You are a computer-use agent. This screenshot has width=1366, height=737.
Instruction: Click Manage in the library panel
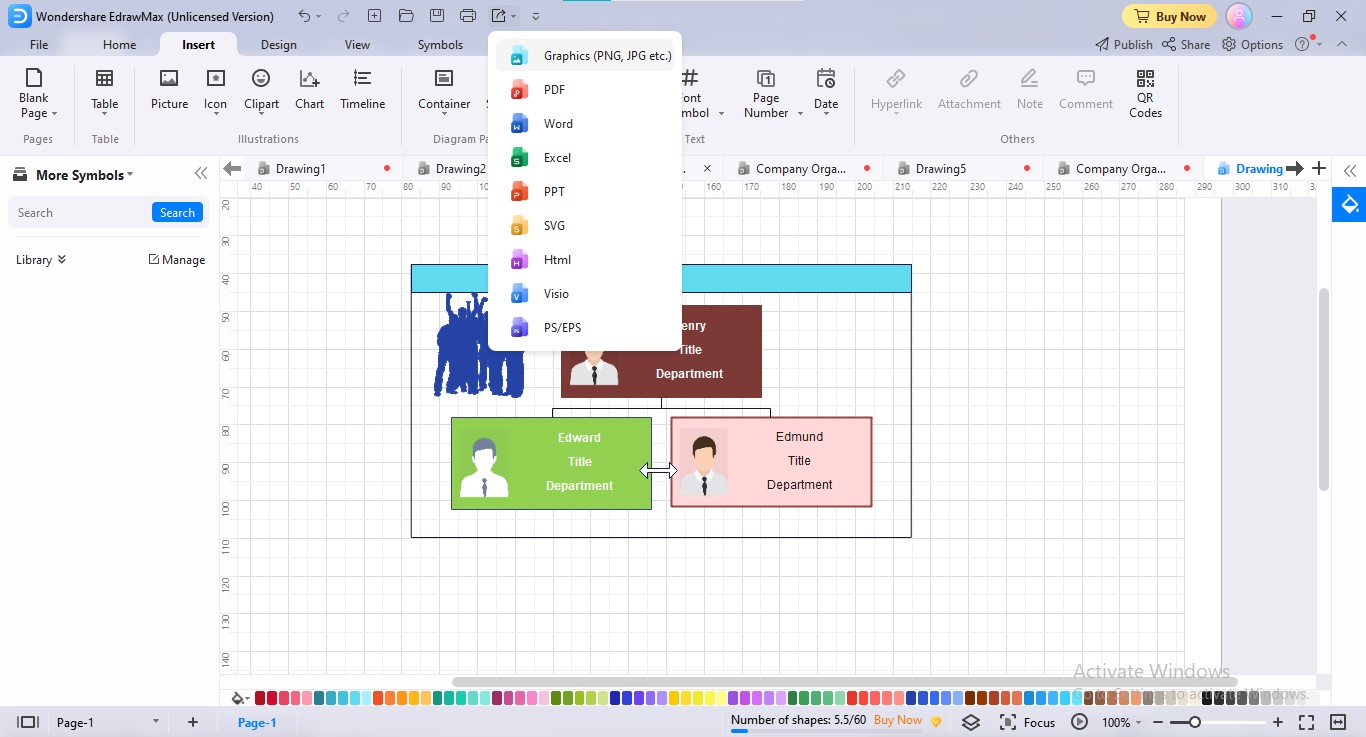[177, 260]
